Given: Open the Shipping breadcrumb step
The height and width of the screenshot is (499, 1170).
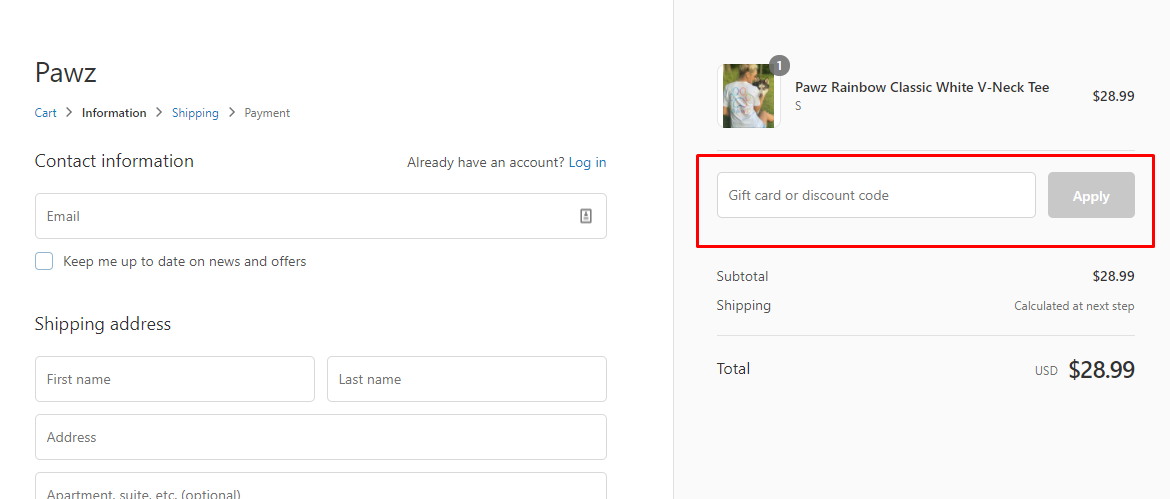Looking at the screenshot, I should [195, 113].
